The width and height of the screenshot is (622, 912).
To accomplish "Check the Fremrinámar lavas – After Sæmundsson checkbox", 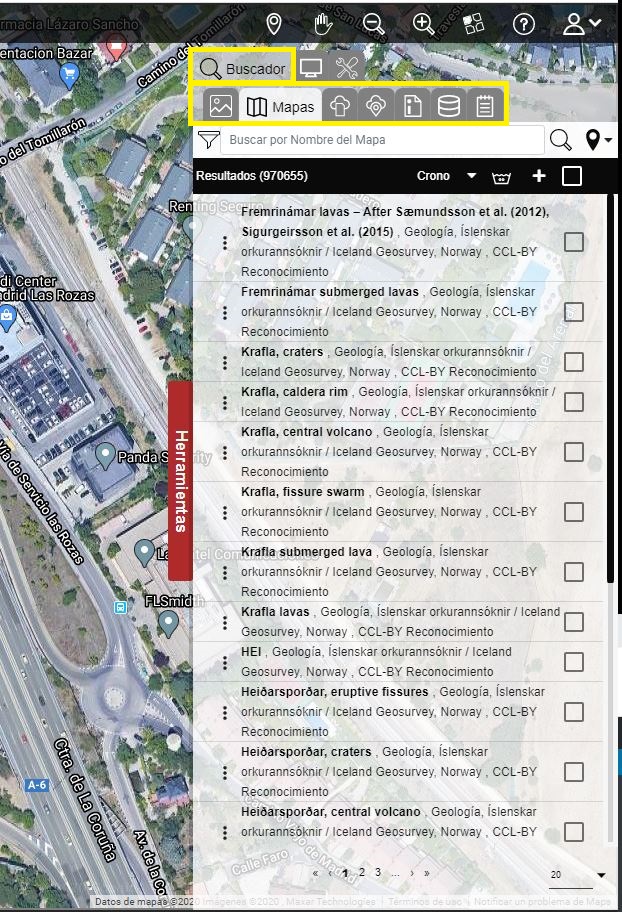I will [x=574, y=242].
